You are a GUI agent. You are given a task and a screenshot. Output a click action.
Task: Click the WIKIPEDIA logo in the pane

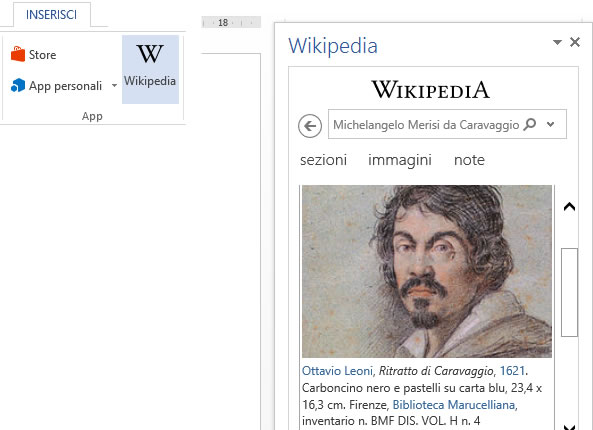pos(430,90)
